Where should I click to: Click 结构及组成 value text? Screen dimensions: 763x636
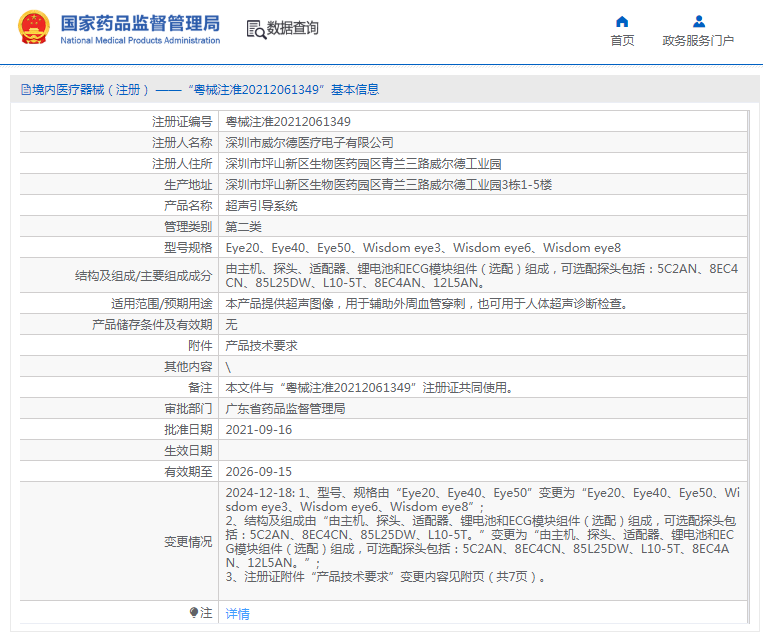482,275
